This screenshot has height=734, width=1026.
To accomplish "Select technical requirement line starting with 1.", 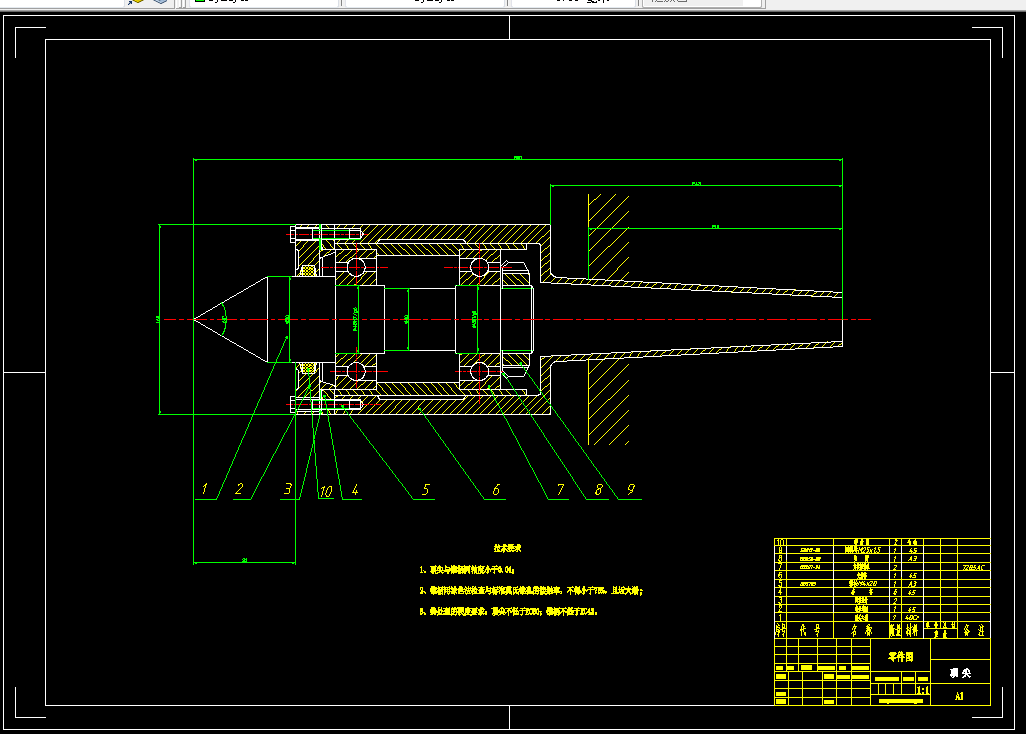I will [x=467, y=570].
